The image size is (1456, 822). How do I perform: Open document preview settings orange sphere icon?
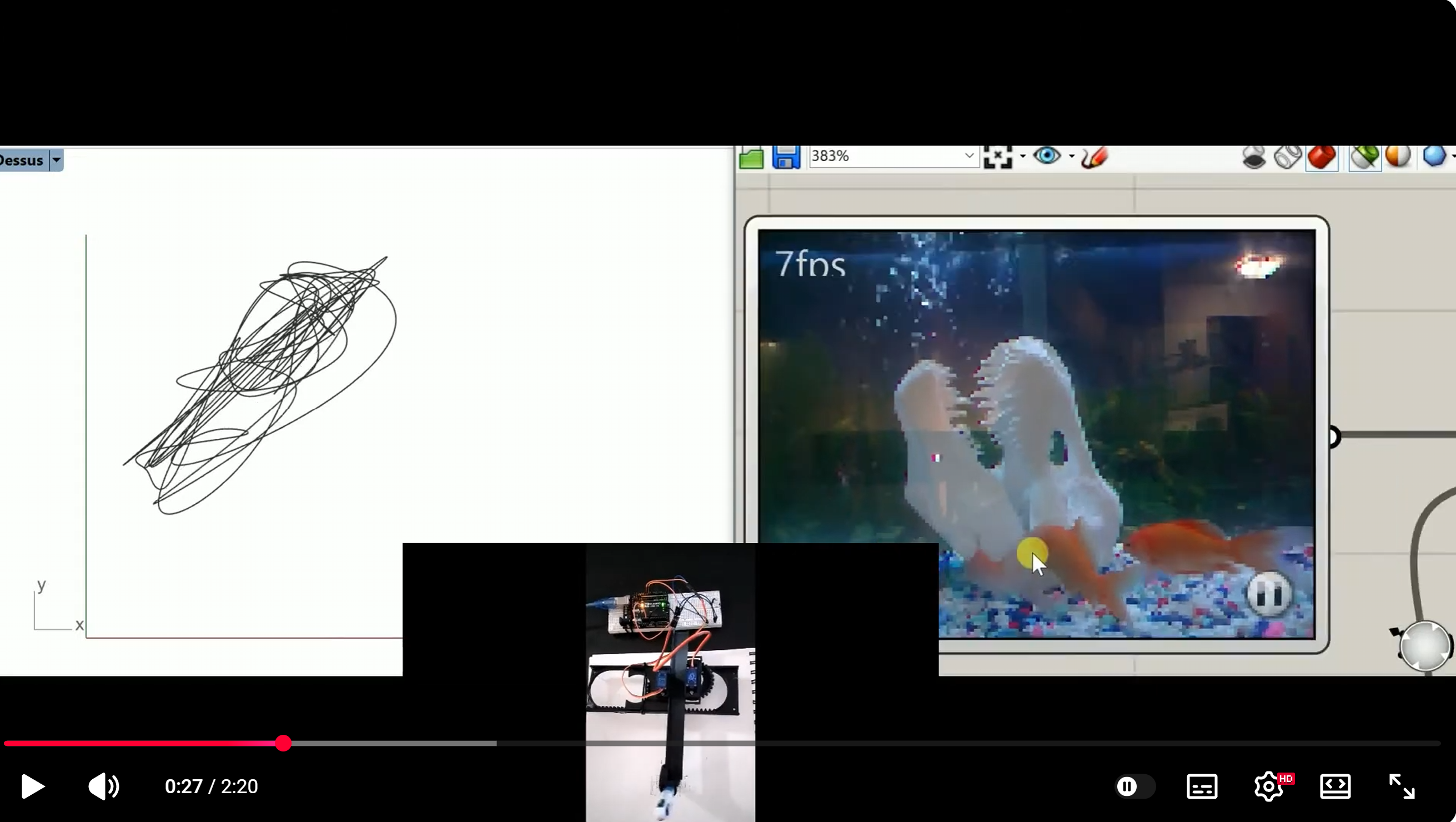1398,157
